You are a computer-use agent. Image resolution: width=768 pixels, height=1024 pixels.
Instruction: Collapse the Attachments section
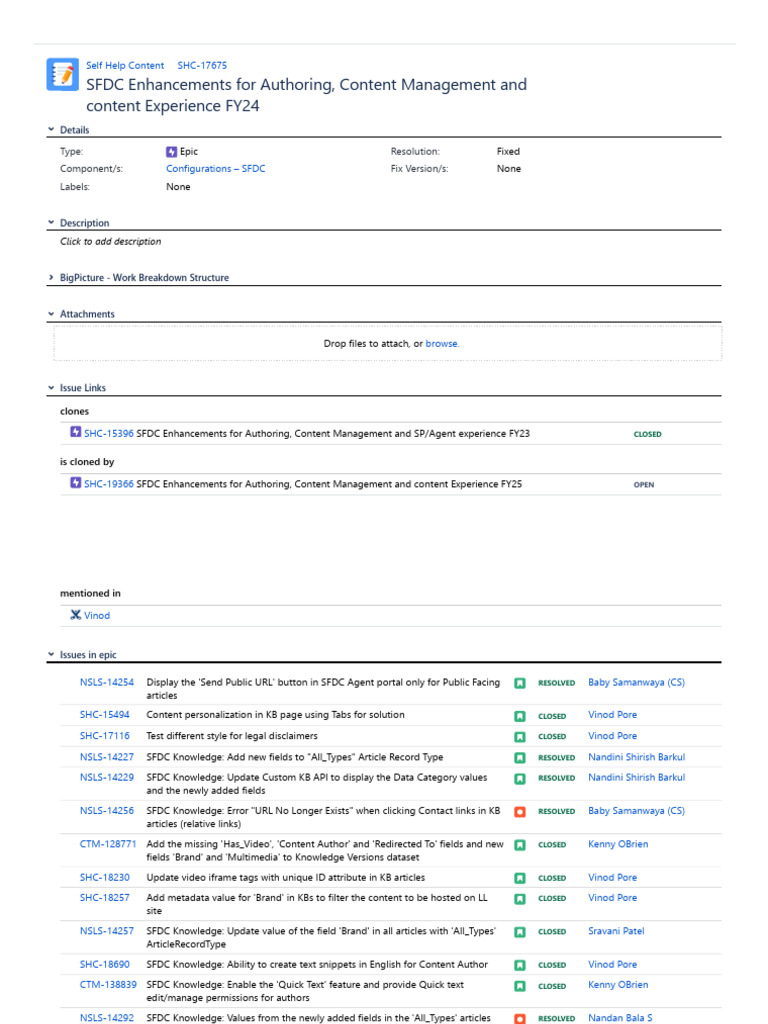(51, 313)
